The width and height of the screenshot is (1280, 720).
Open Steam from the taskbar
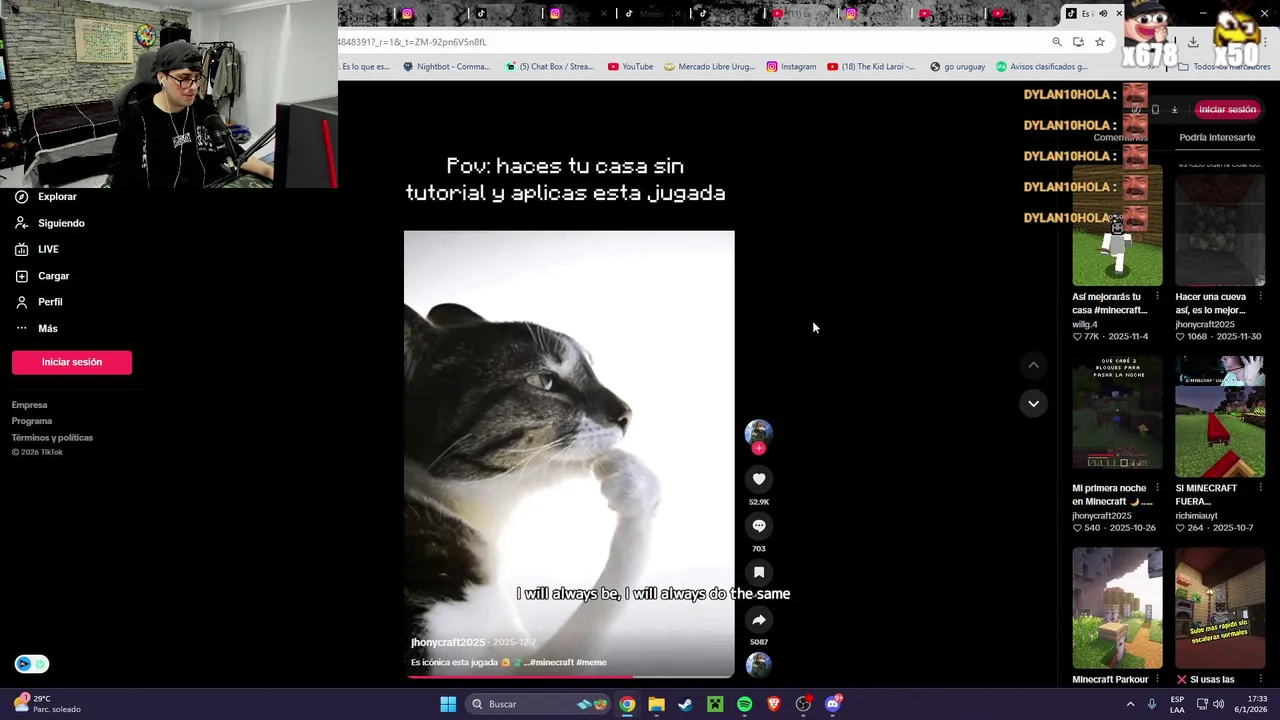tap(685, 704)
